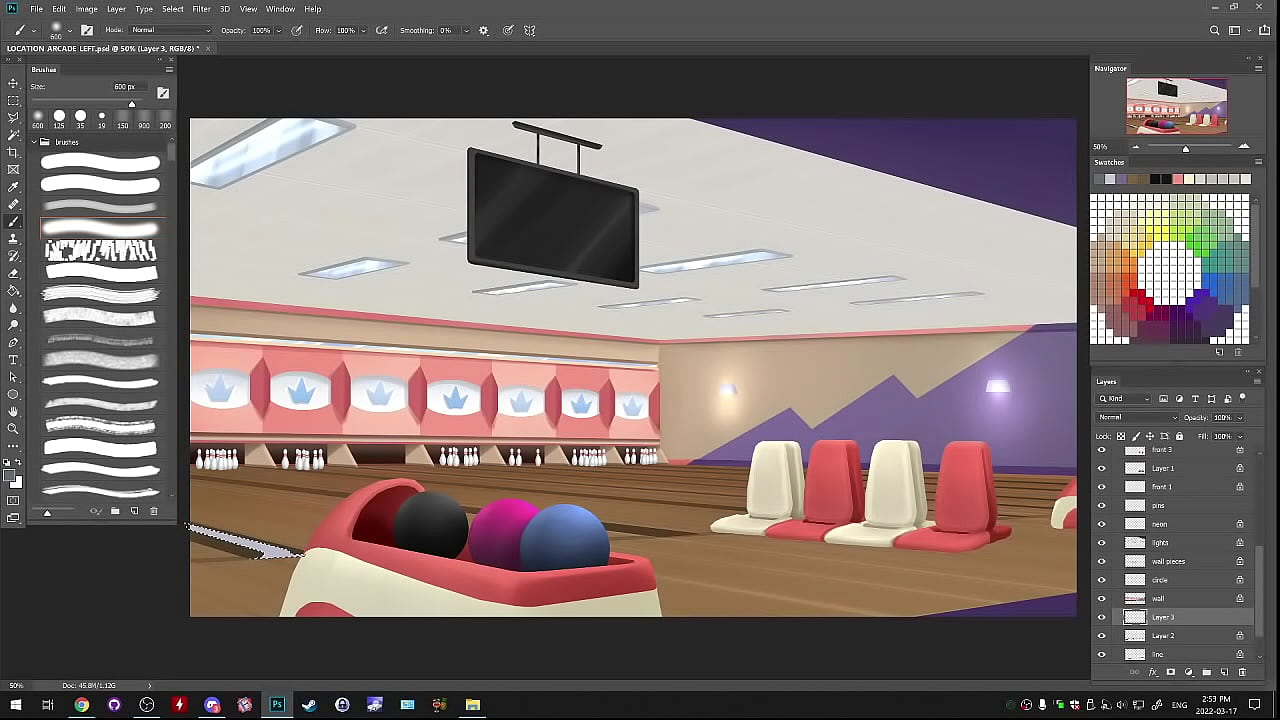Open layer blending mode dropdown
This screenshot has width=1280, height=720.
[x=1137, y=417]
